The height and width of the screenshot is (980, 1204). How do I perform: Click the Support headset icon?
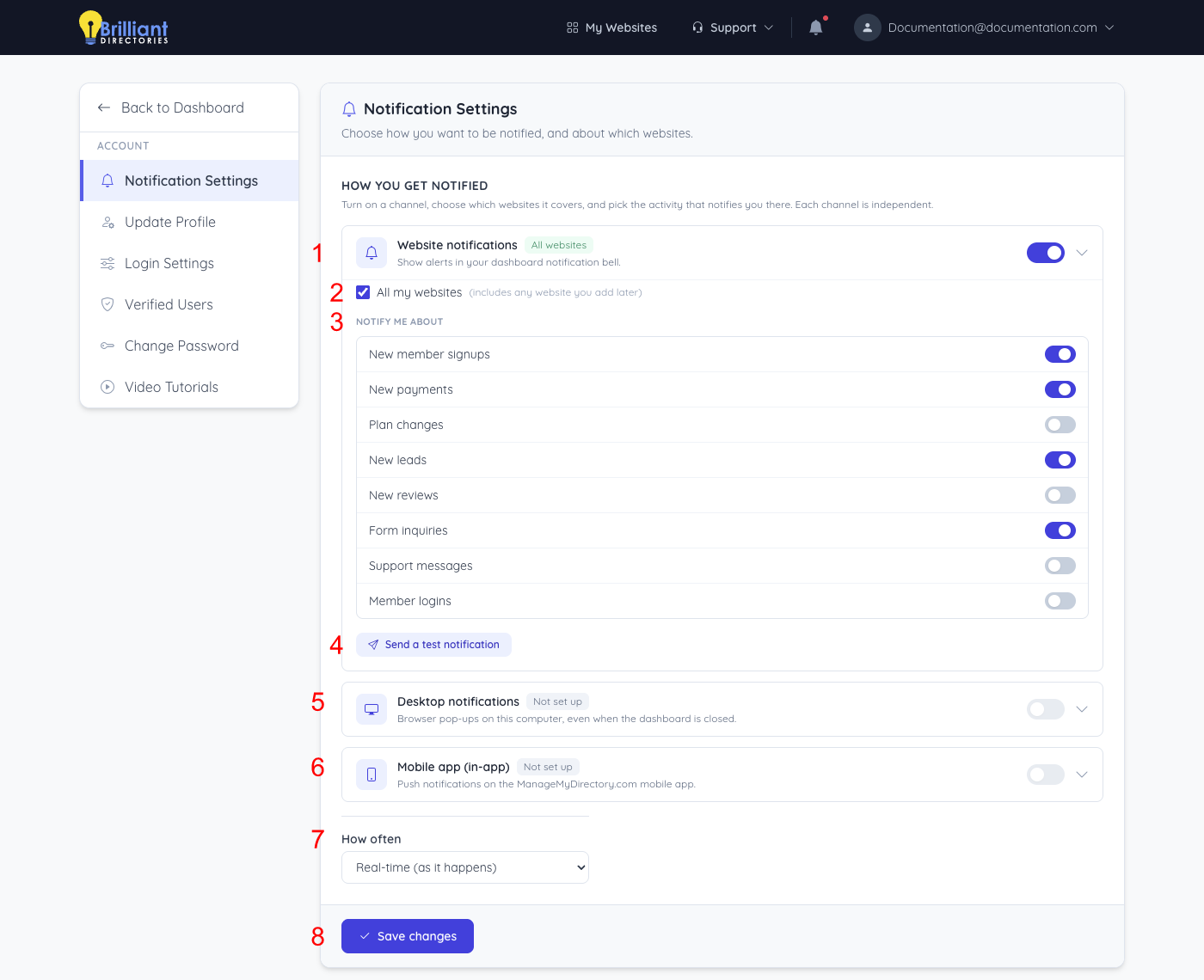coord(697,28)
